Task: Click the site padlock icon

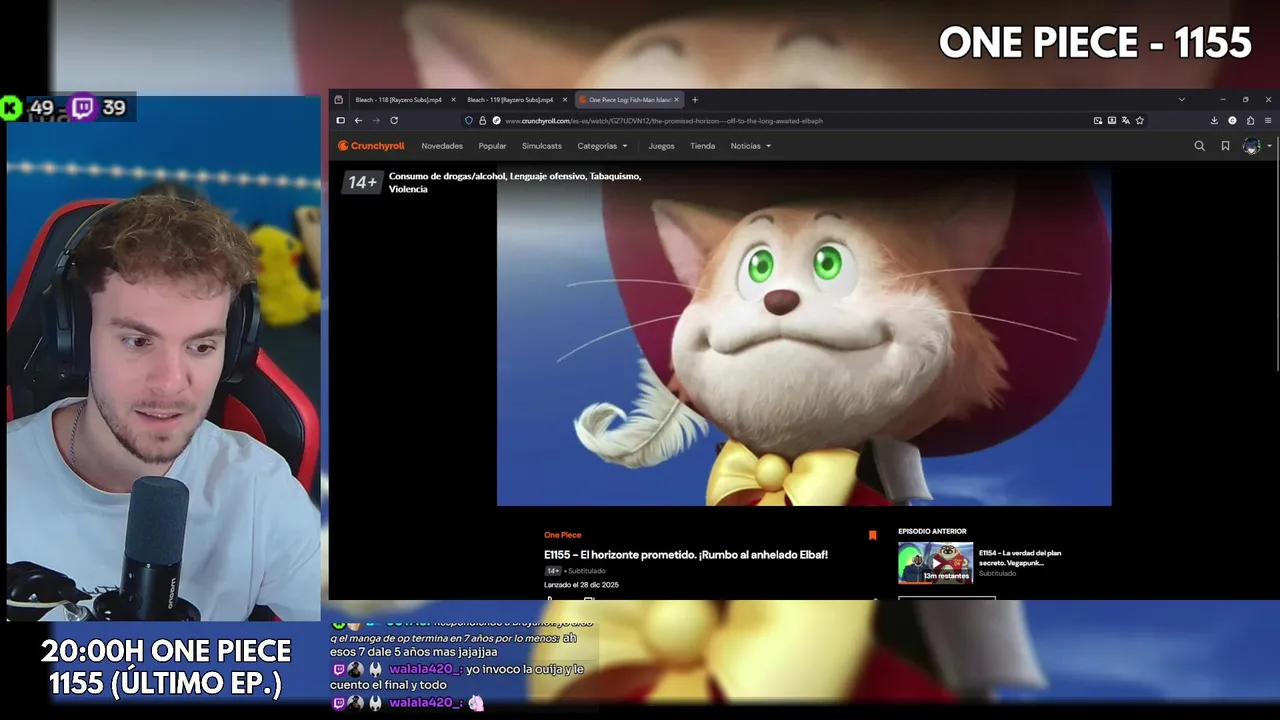Action: tap(482, 121)
